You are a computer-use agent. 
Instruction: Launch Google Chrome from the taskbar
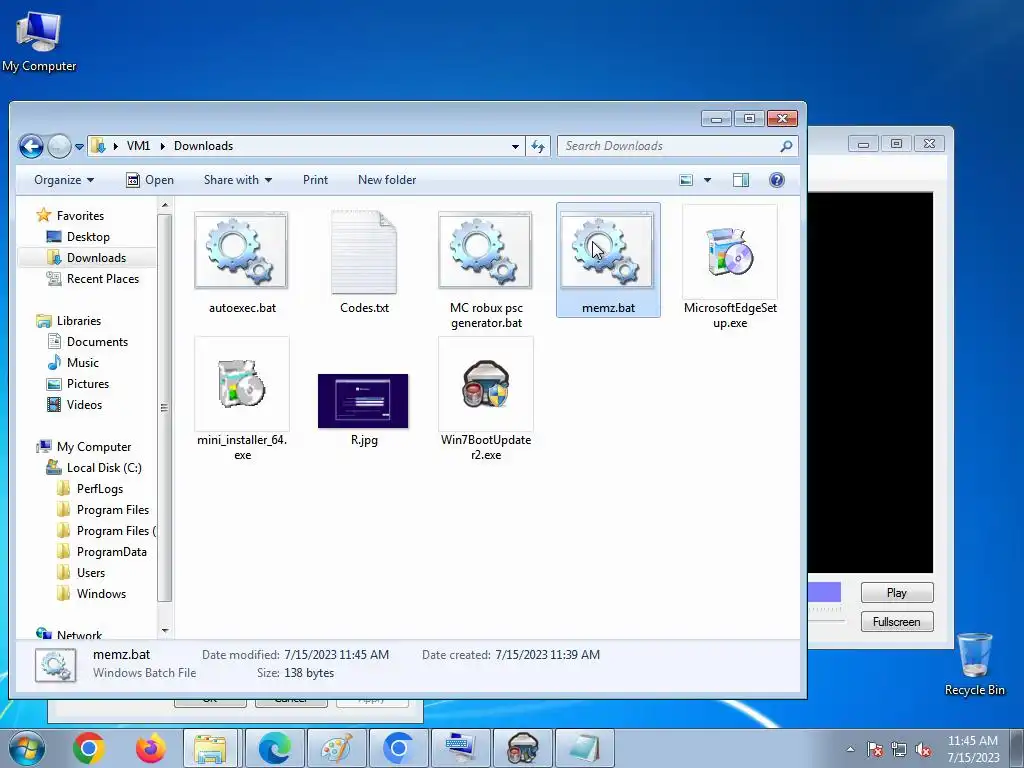point(89,748)
